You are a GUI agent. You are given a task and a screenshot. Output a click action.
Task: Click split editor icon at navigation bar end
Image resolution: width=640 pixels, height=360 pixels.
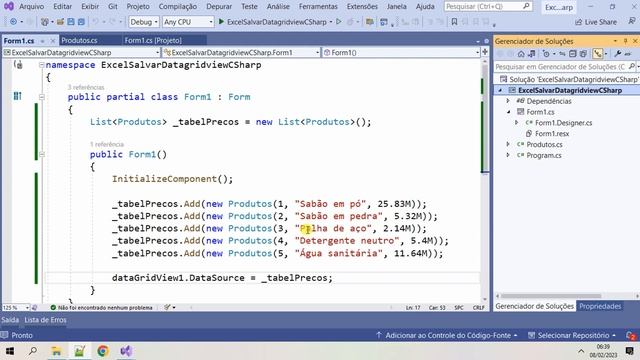tap(485, 52)
